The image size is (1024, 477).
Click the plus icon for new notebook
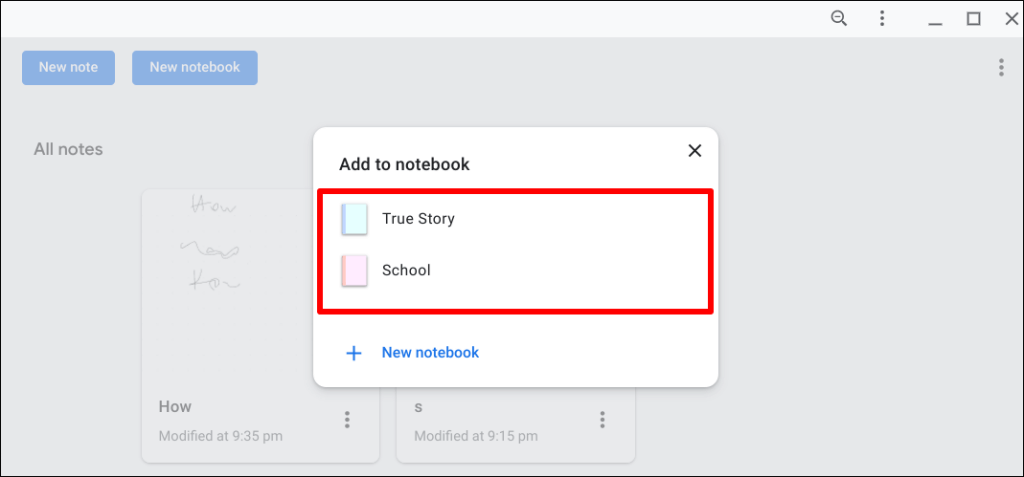[x=353, y=353]
